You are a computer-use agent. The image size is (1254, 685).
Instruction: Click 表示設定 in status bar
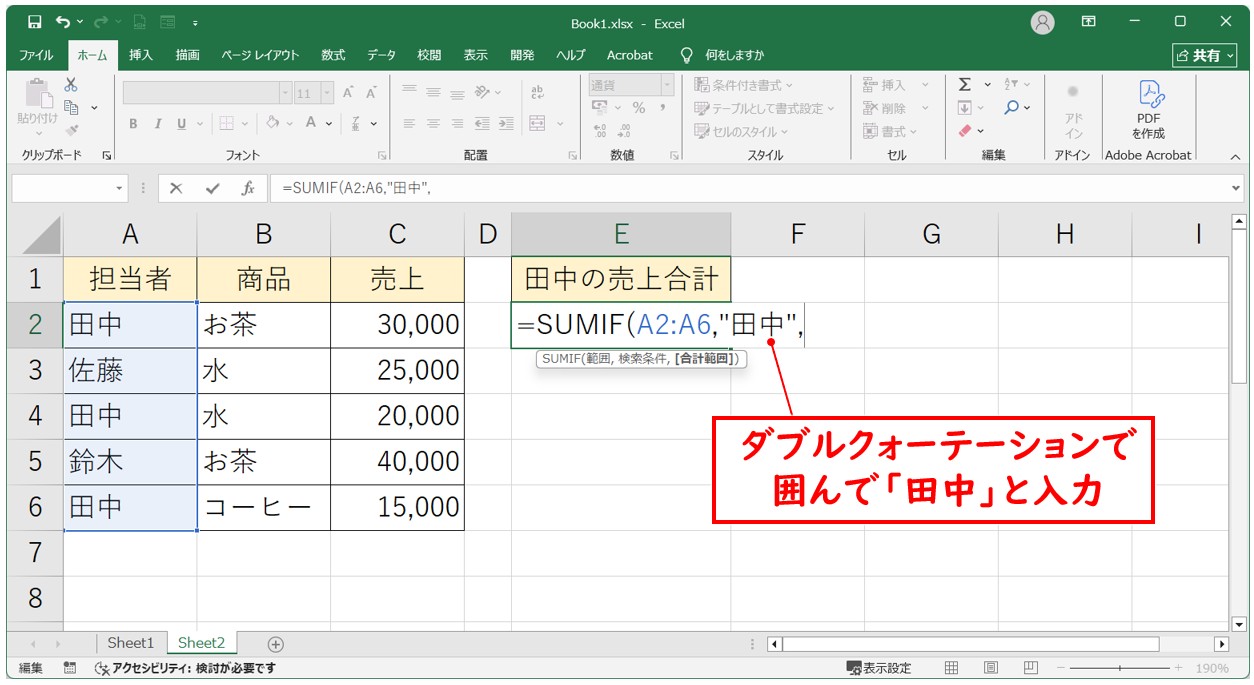(x=880, y=668)
